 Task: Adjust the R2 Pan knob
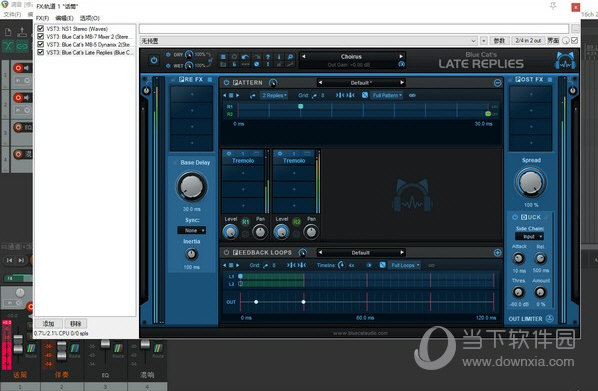coord(311,232)
